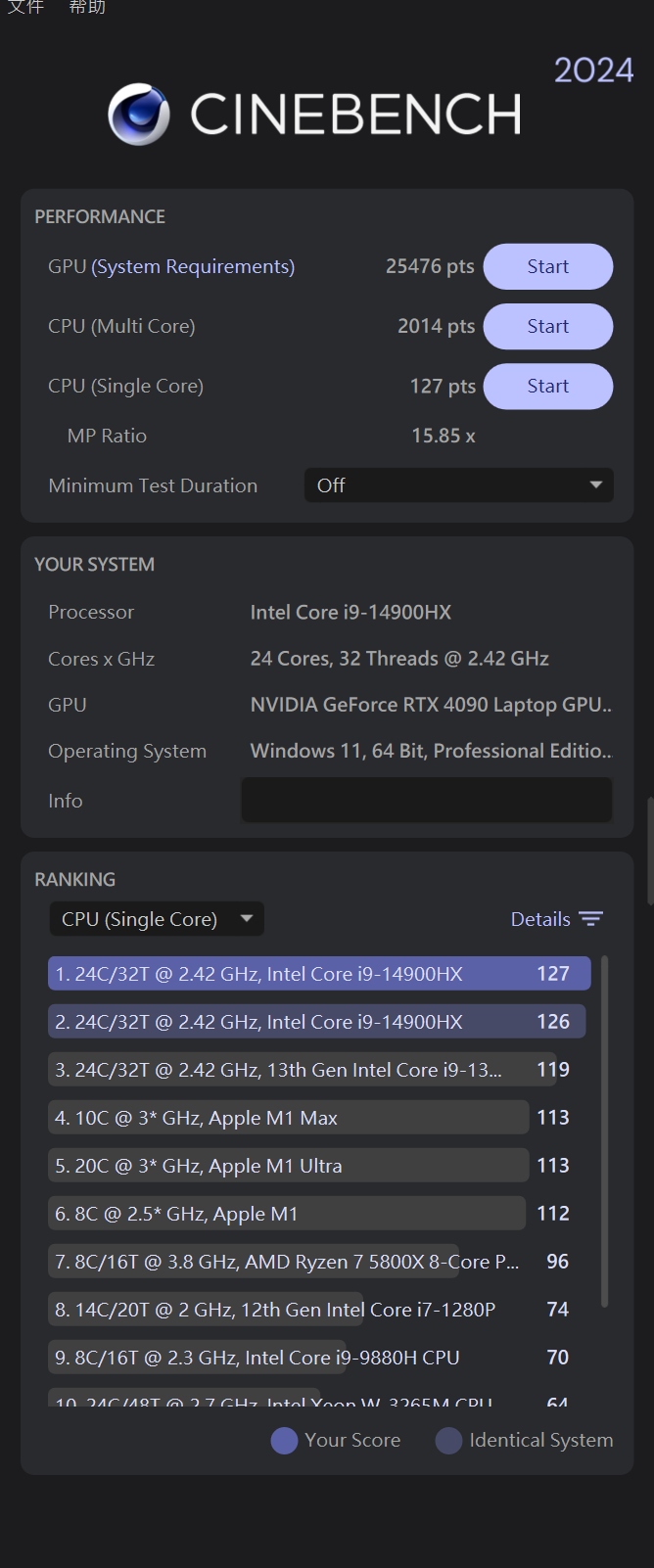This screenshot has height=1568, width=654.
Task: Click the Your Score legend circle
Action: [x=284, y=1441]
